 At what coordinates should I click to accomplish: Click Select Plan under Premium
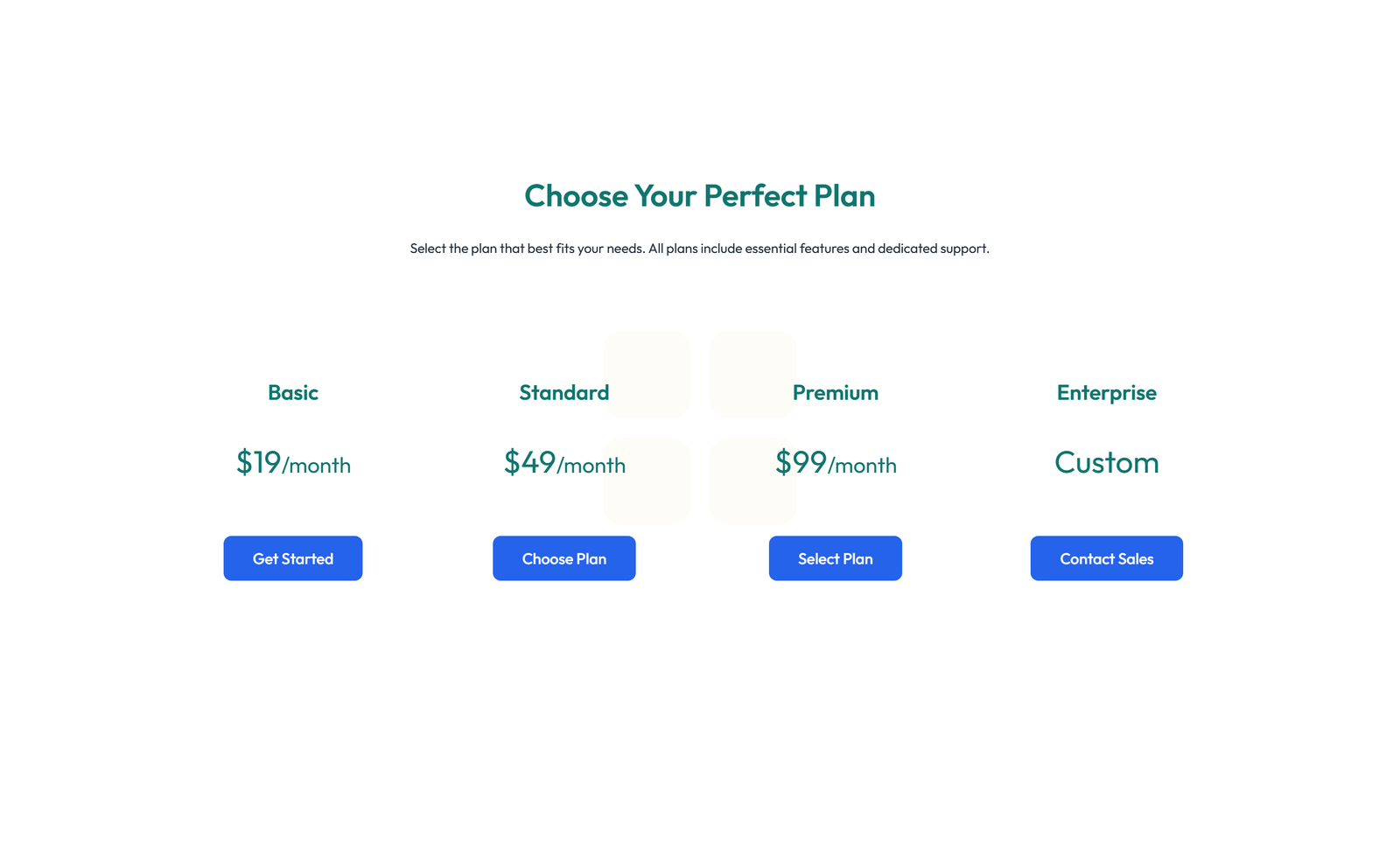click(835, 558)
